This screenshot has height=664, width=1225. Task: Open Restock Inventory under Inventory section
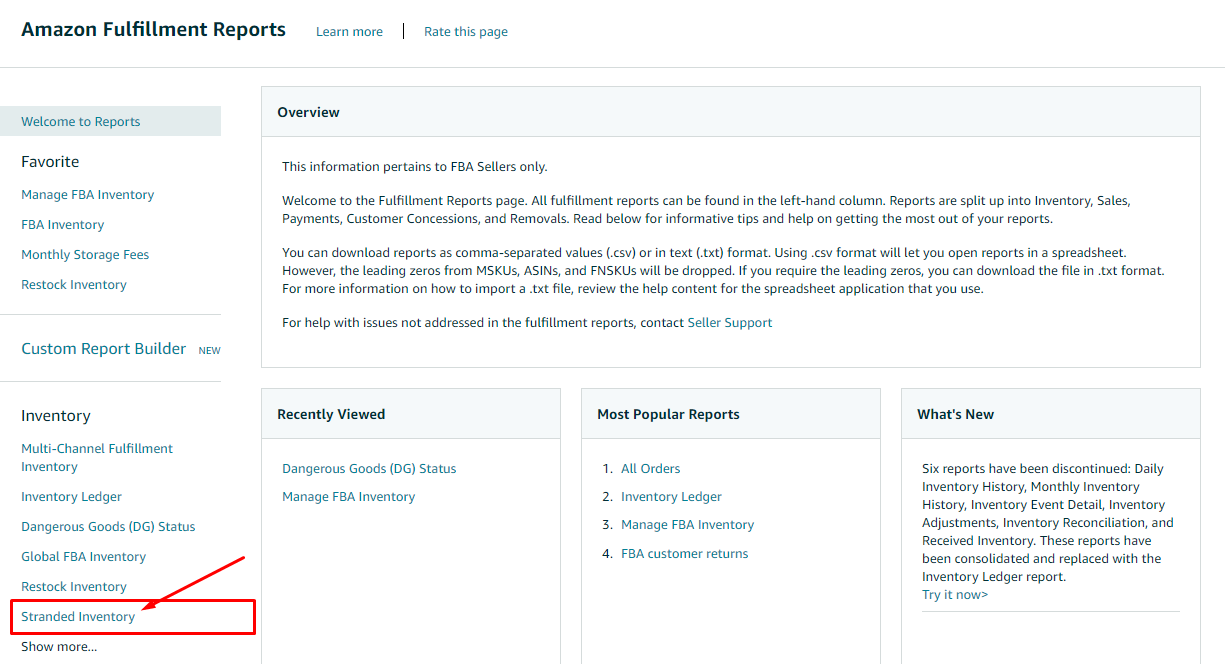click(74, 587)
